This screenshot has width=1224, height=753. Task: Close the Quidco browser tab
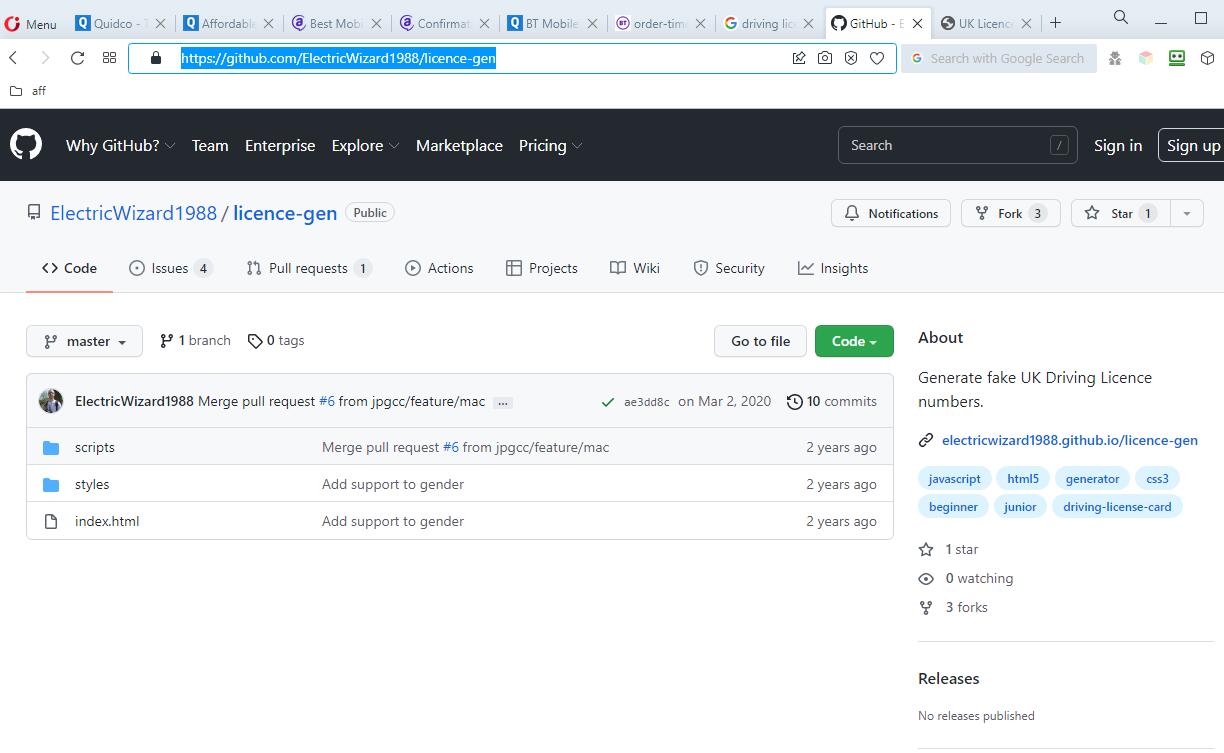point(161,23)
